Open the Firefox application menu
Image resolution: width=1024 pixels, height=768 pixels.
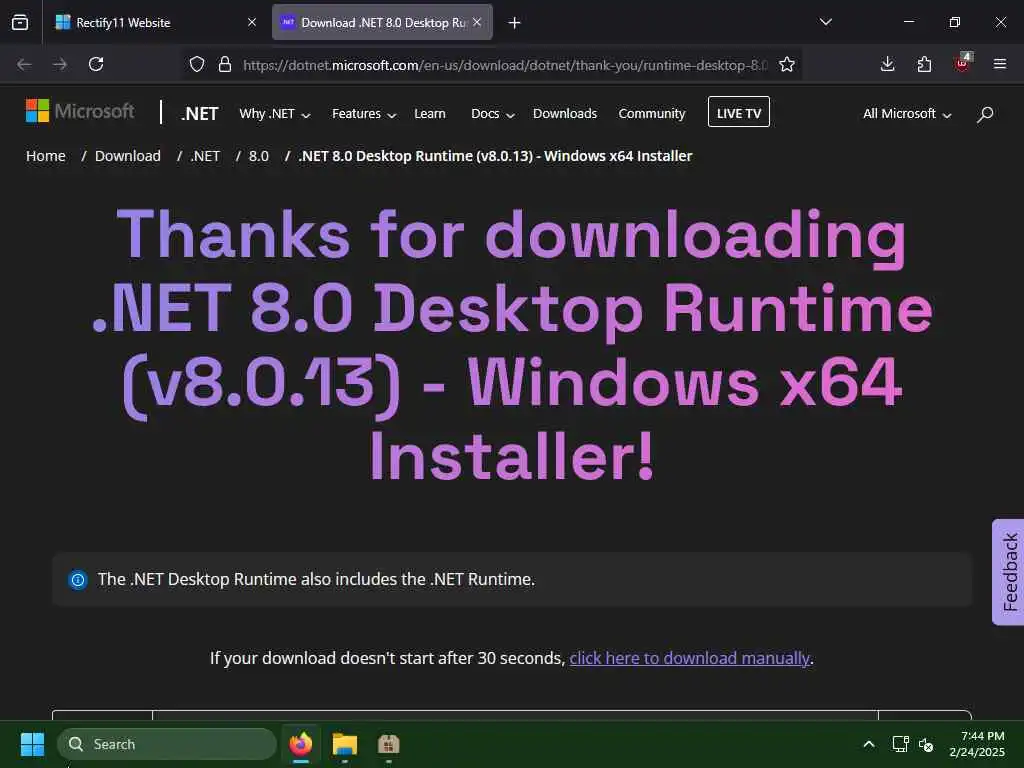pos(1000,64)
